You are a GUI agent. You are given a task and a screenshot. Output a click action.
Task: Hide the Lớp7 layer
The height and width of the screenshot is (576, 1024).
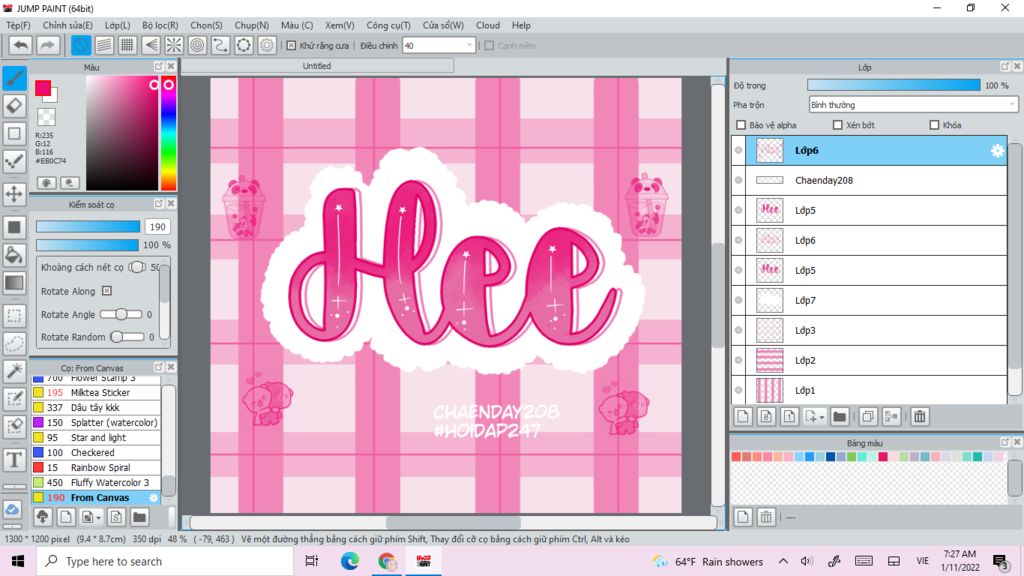pos(739,300)
